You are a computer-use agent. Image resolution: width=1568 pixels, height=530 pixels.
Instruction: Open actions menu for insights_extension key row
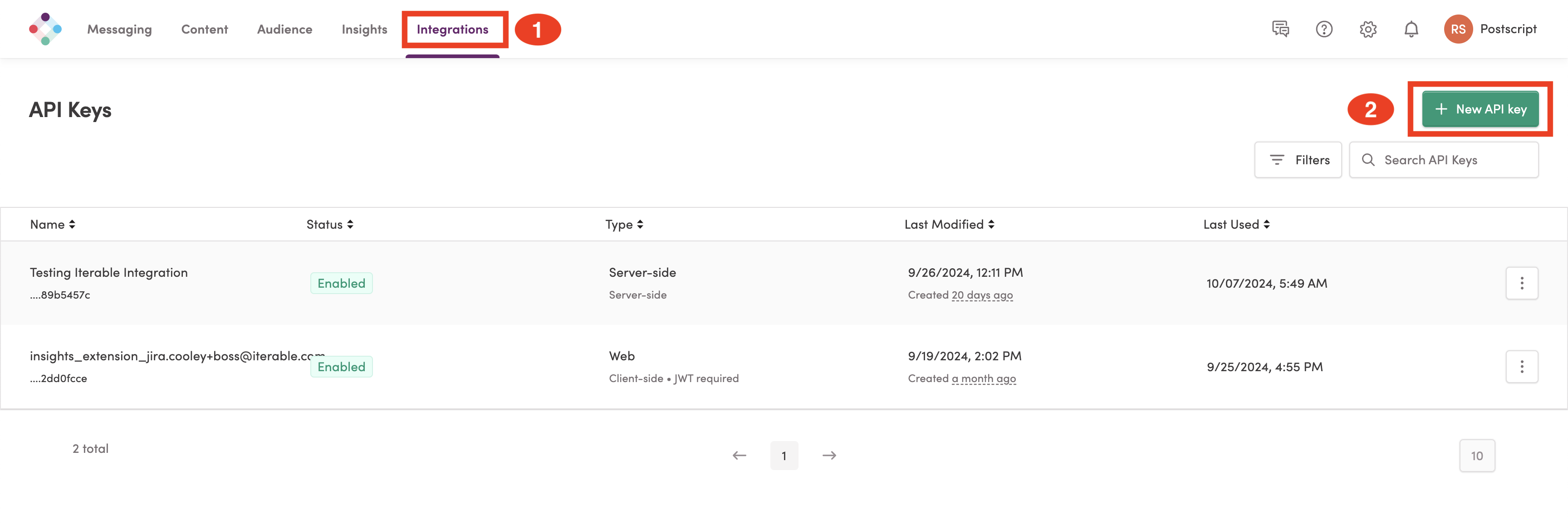click(x=1522, y=366)
